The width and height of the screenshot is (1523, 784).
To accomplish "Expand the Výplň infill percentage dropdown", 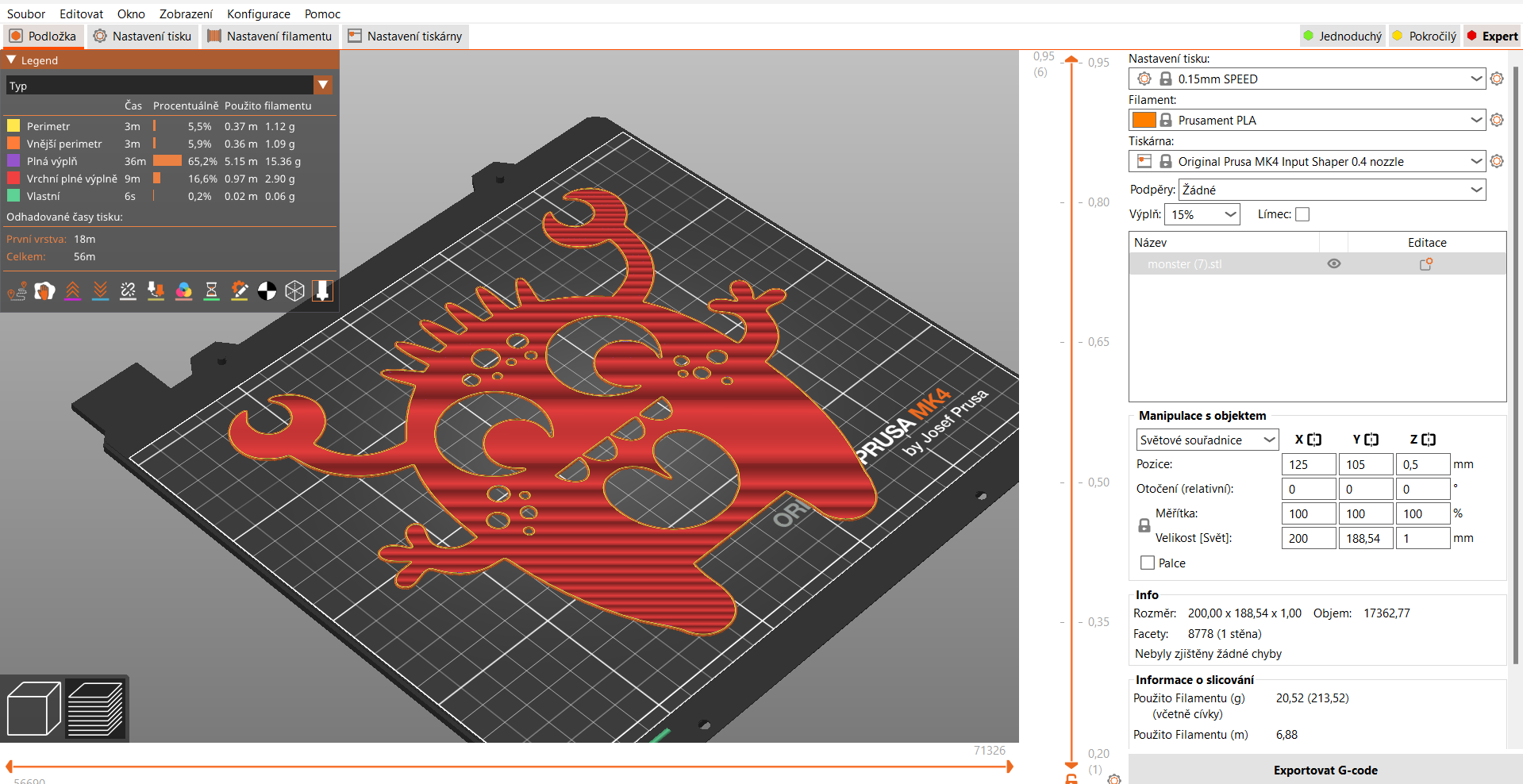I will coord(1202,214).
